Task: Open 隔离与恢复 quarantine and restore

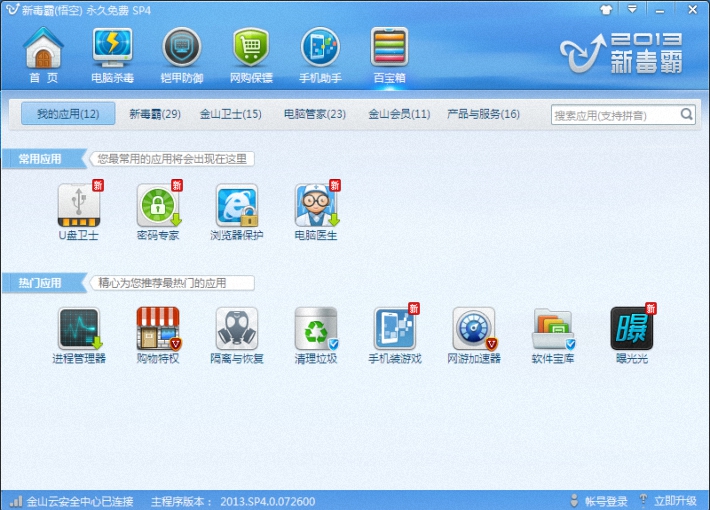Action: (237, 329)
